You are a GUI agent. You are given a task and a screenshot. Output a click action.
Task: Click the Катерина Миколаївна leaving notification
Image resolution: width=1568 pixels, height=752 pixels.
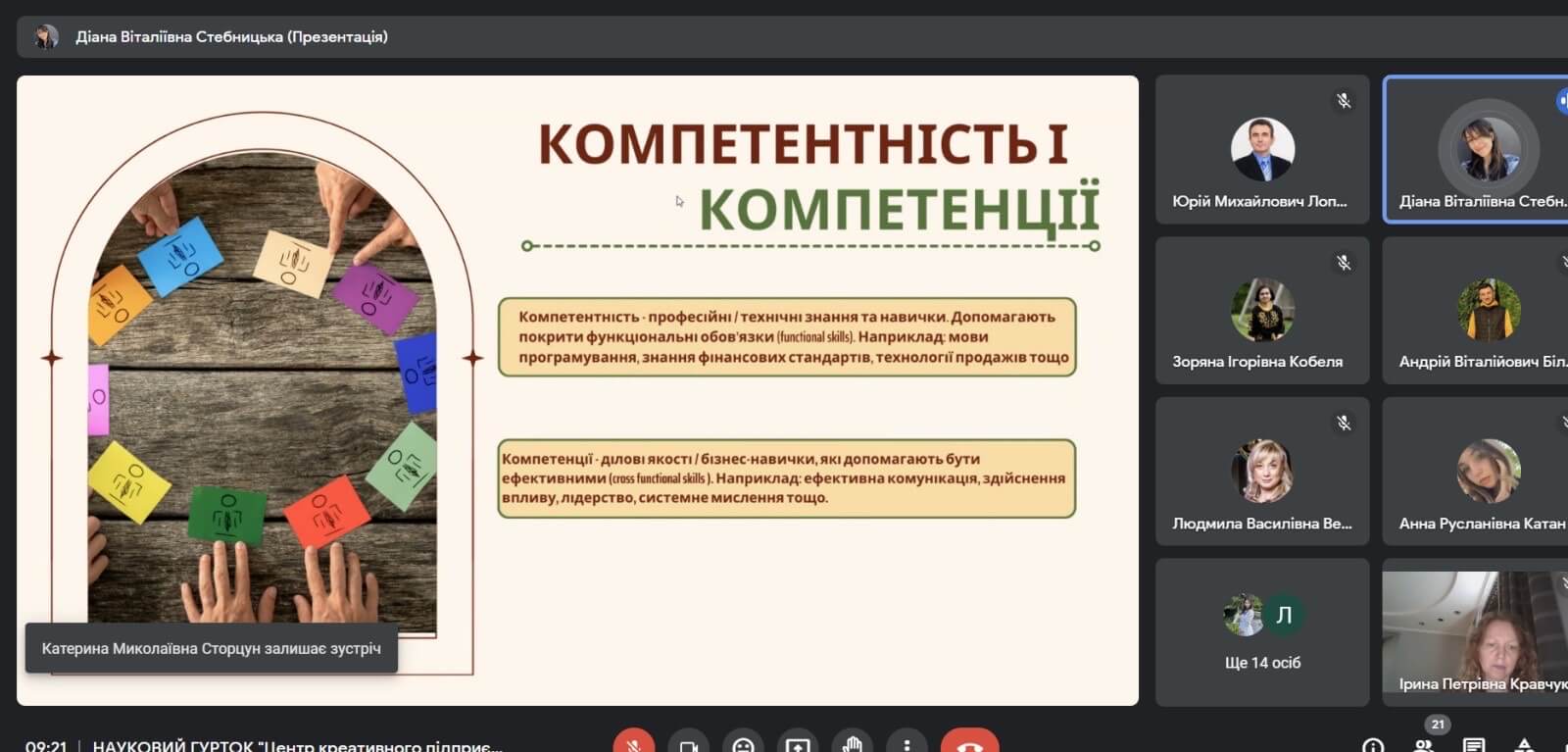(x=212, y=648)
